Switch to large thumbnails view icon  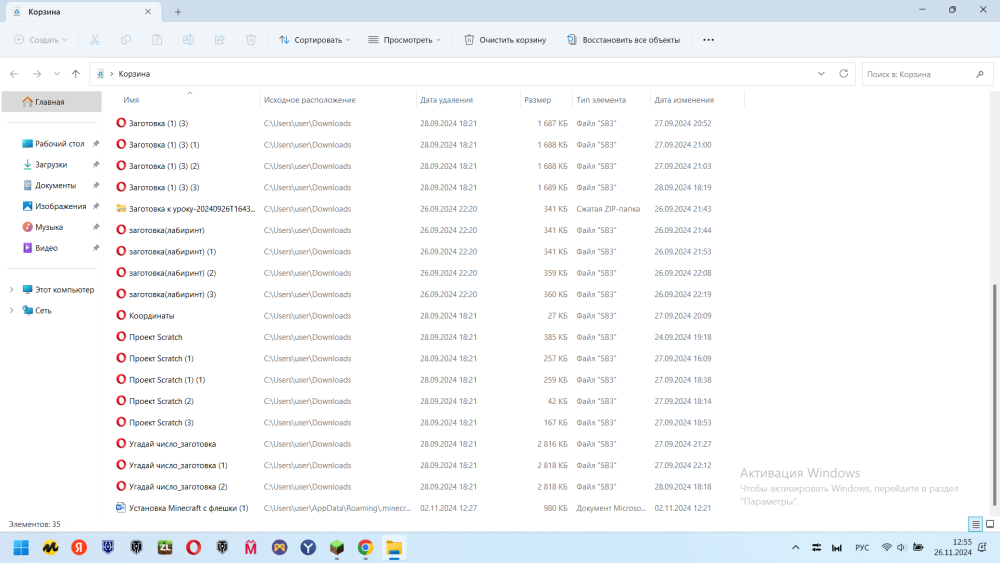click(x=990, y=524)
